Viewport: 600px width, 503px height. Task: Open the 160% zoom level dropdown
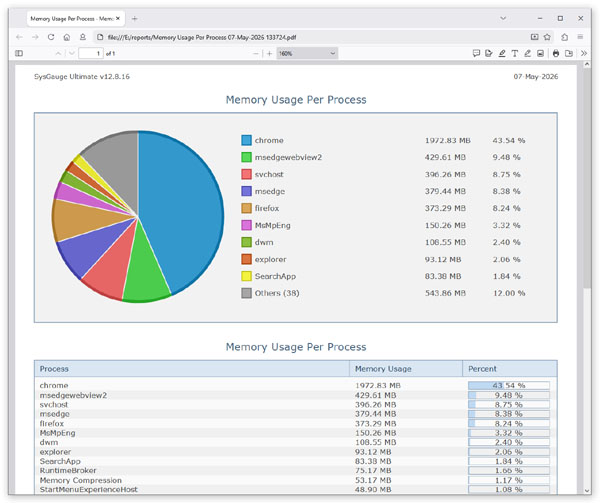tap(307, 53)
